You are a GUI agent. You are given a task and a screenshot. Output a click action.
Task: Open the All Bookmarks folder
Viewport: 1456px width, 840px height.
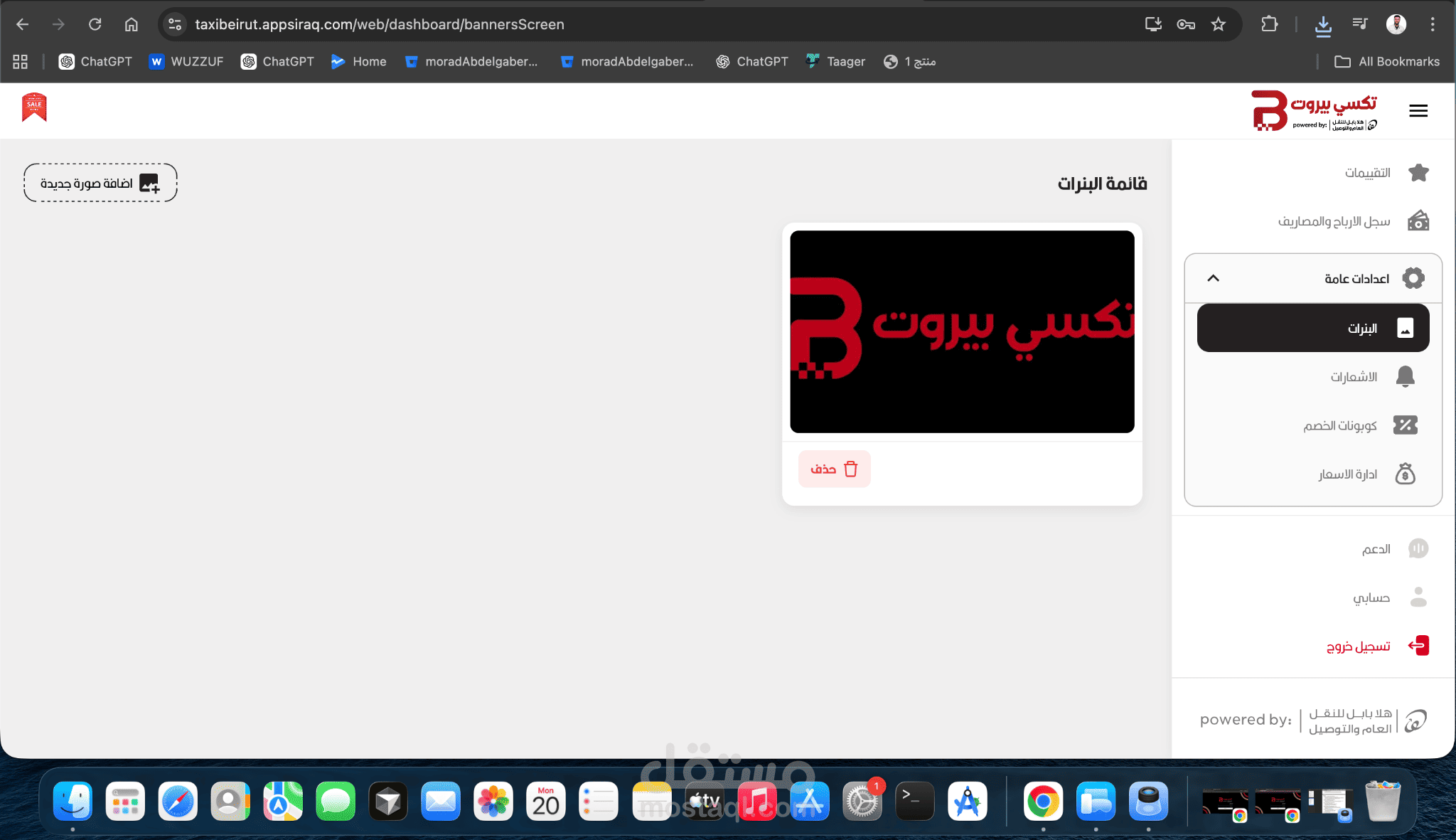[x=1387, y=62]
